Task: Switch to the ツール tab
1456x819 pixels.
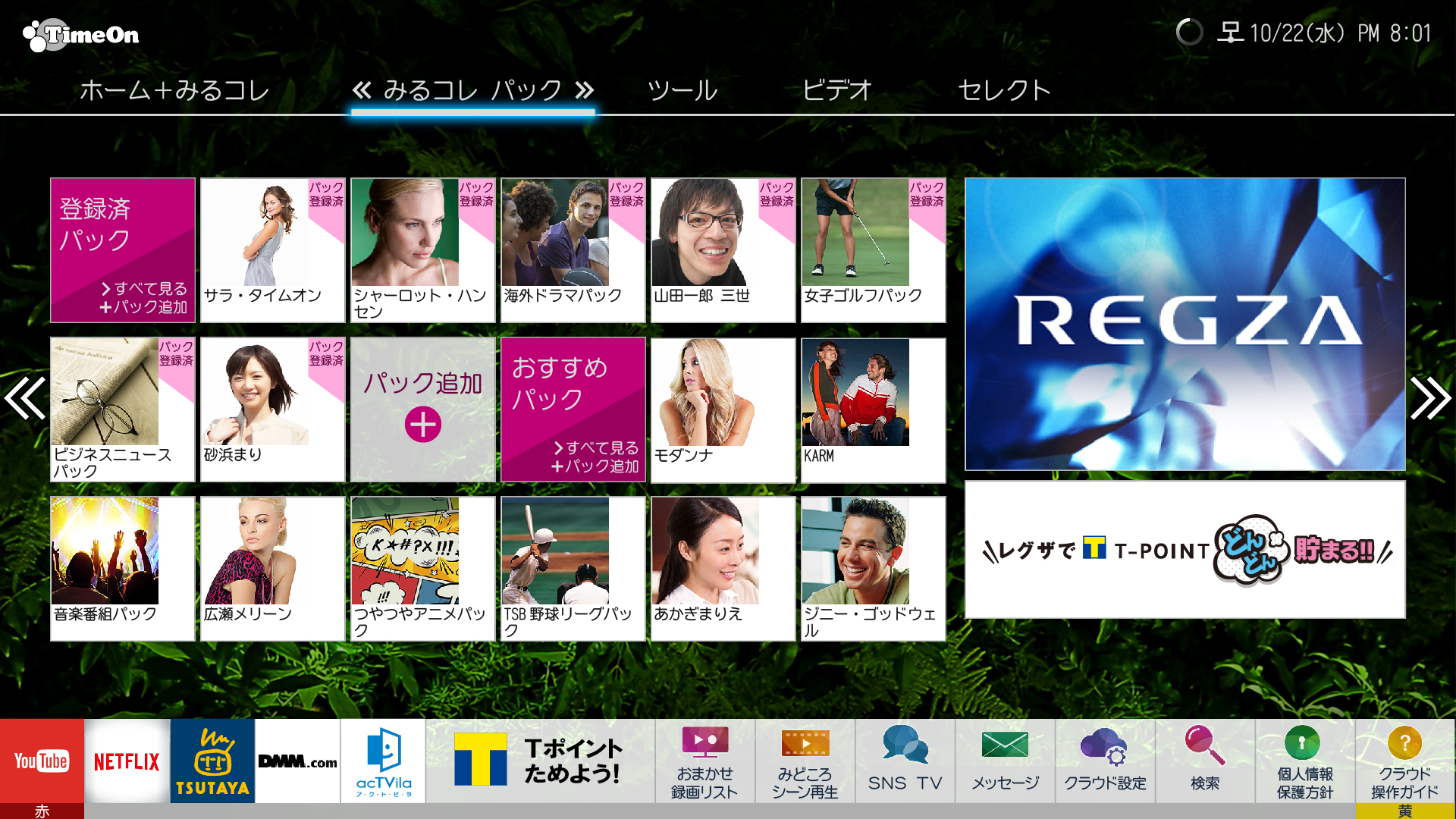Action: coord(682,91)
